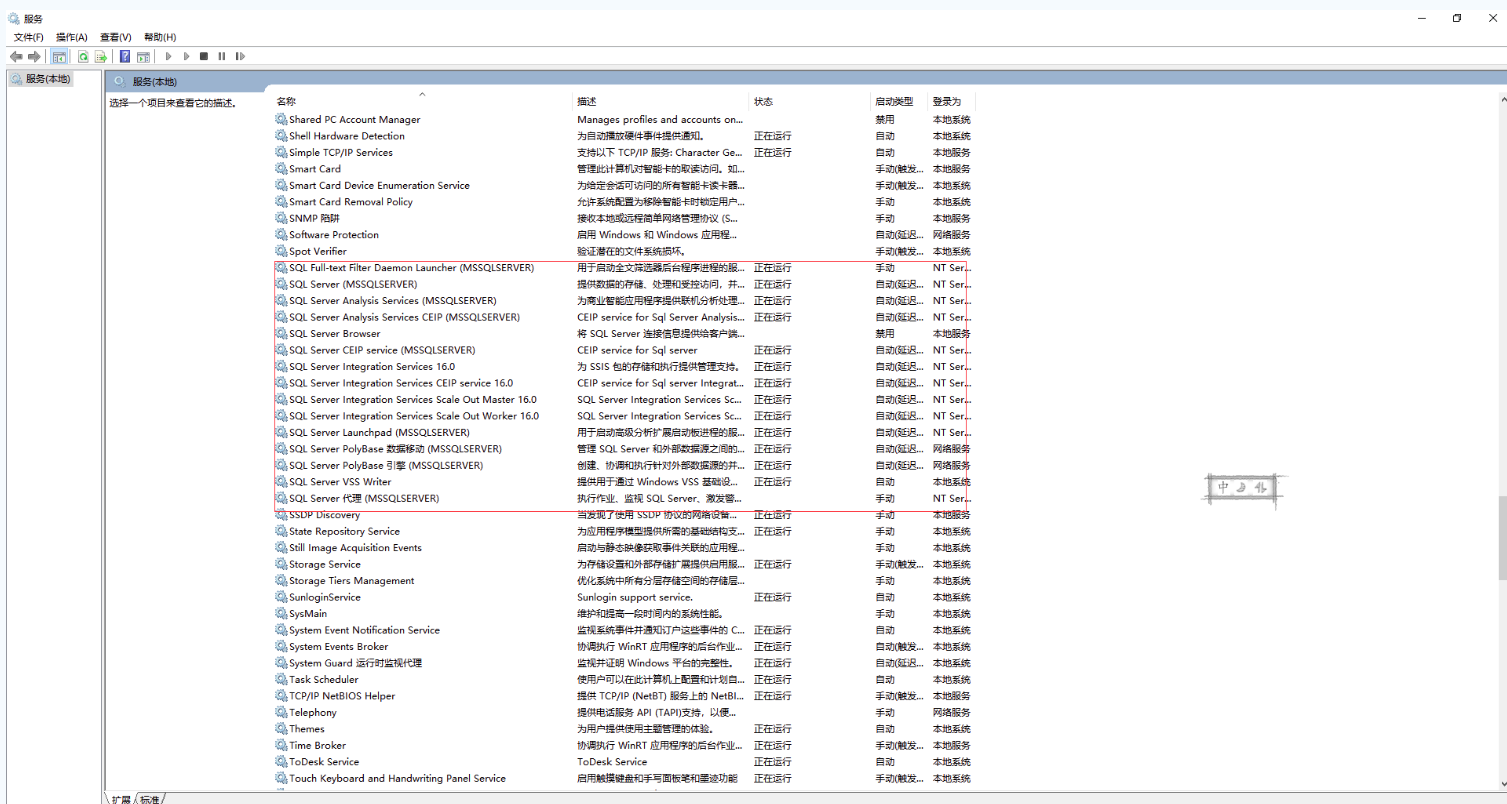Image resolution: width=1507 pixels, height=804 pixels.
Task: Click the gear icon of State Repository Service
Action: pyautogui.click(x=281, y=532)
